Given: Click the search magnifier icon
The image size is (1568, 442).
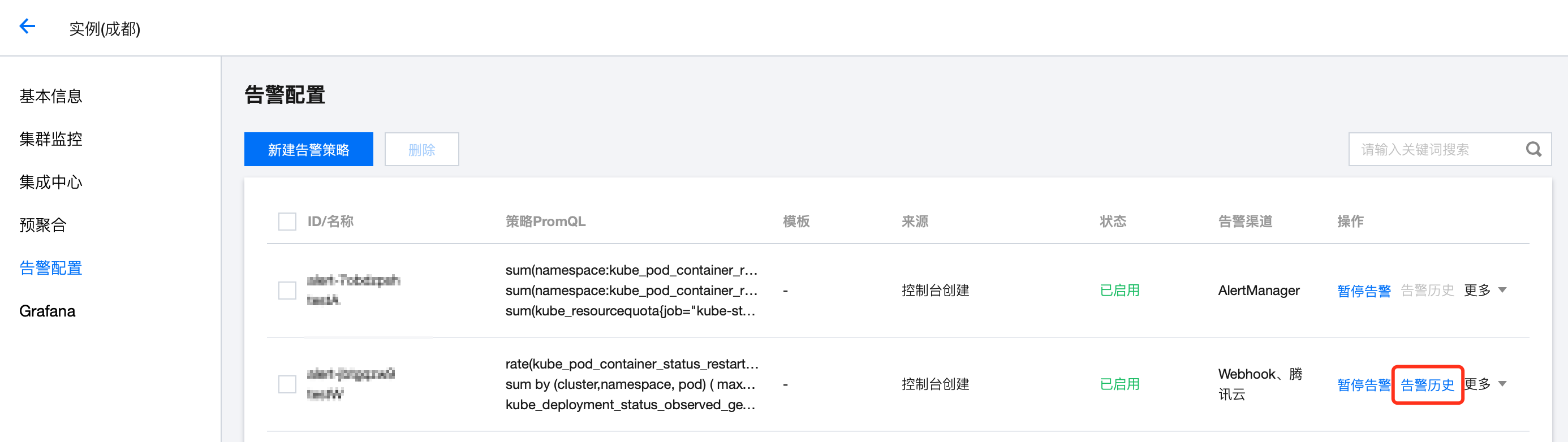Looking at the screenshot, I should tap(1533, 149).
